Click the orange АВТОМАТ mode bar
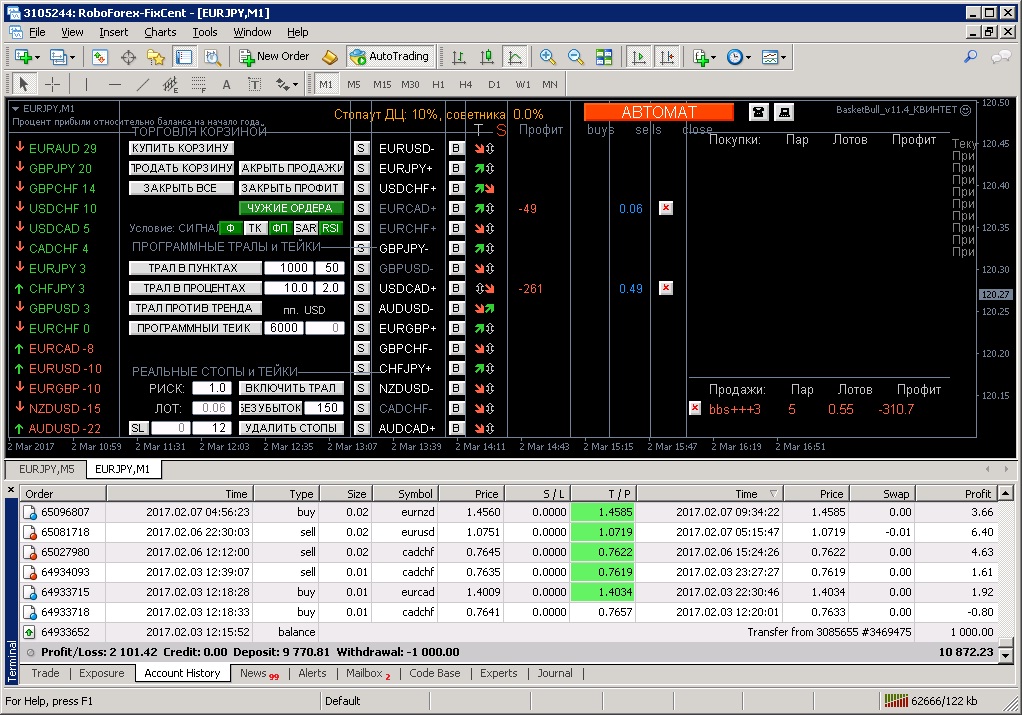The height and width of the screenshot is (715, 1022). click(658, 112)
